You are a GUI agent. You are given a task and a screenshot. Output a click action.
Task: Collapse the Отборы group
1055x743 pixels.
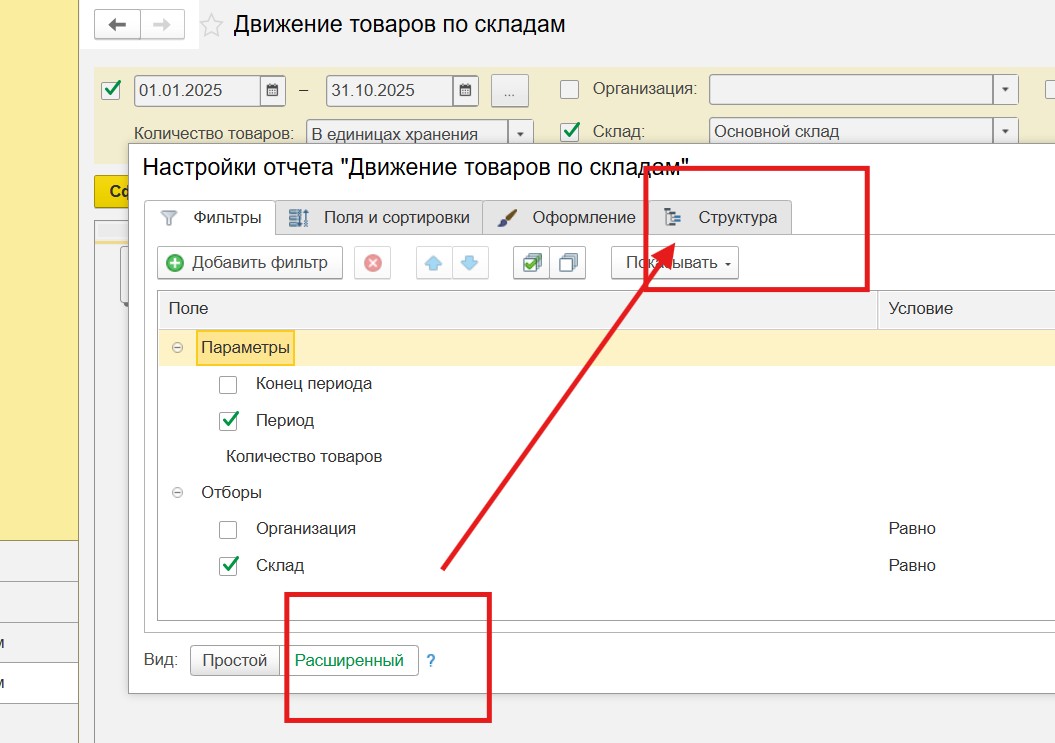[x=178, y=492]
